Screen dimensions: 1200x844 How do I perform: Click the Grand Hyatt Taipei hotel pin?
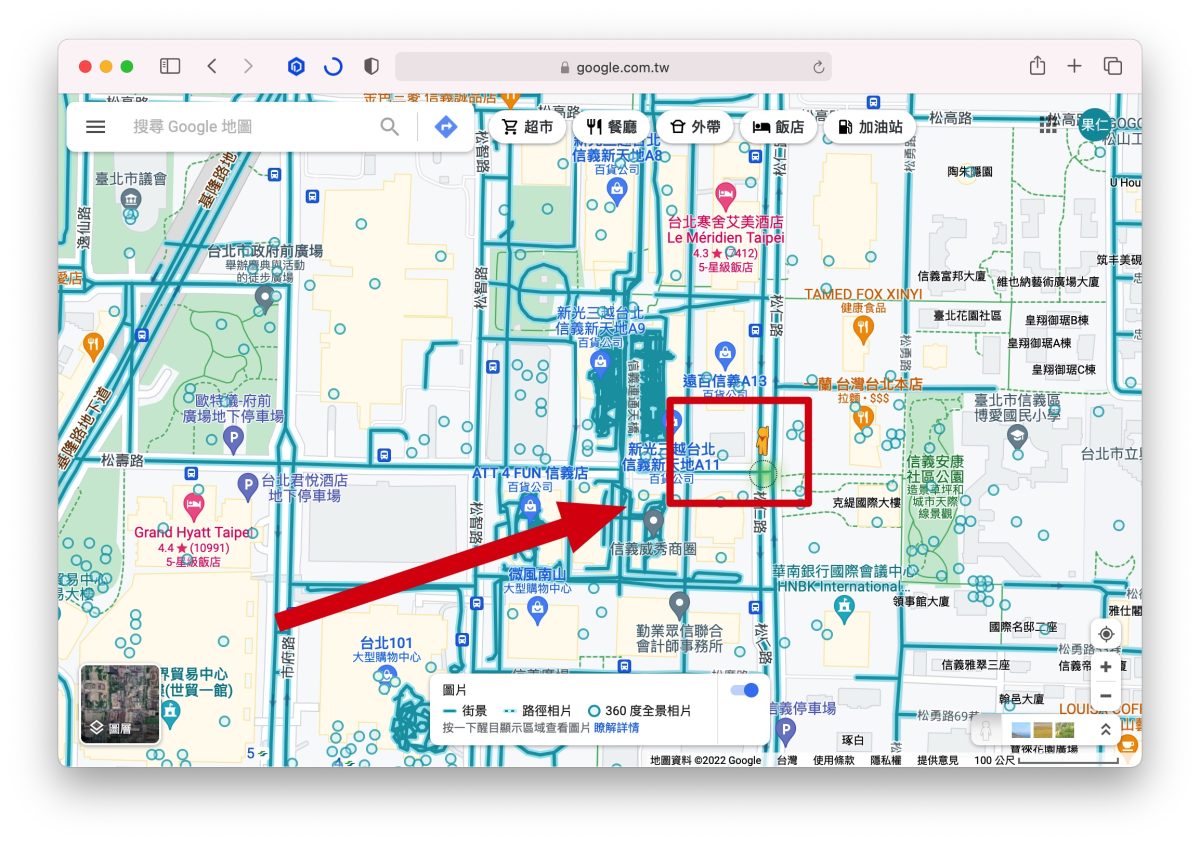pyautogui.click(x=193, y=506)
